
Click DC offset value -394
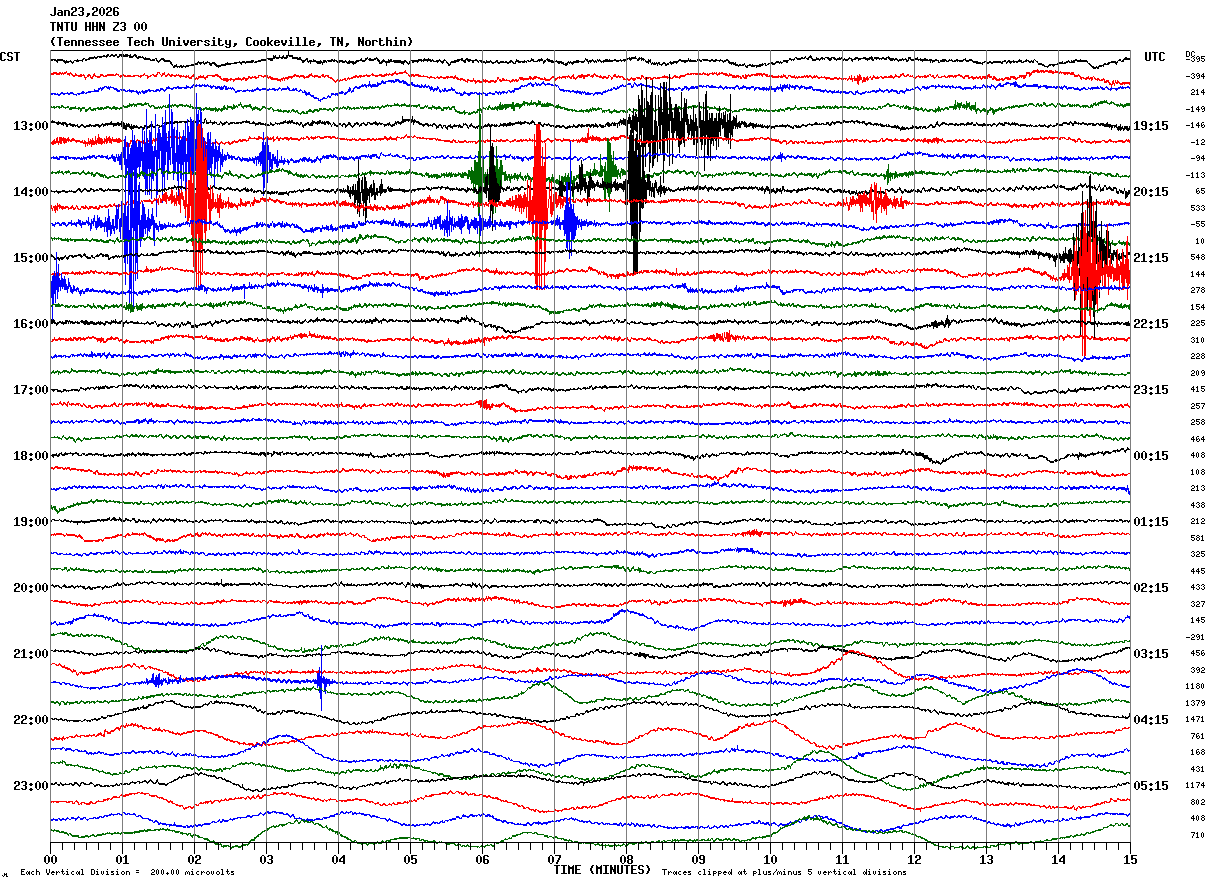(x=1195, y=76)
